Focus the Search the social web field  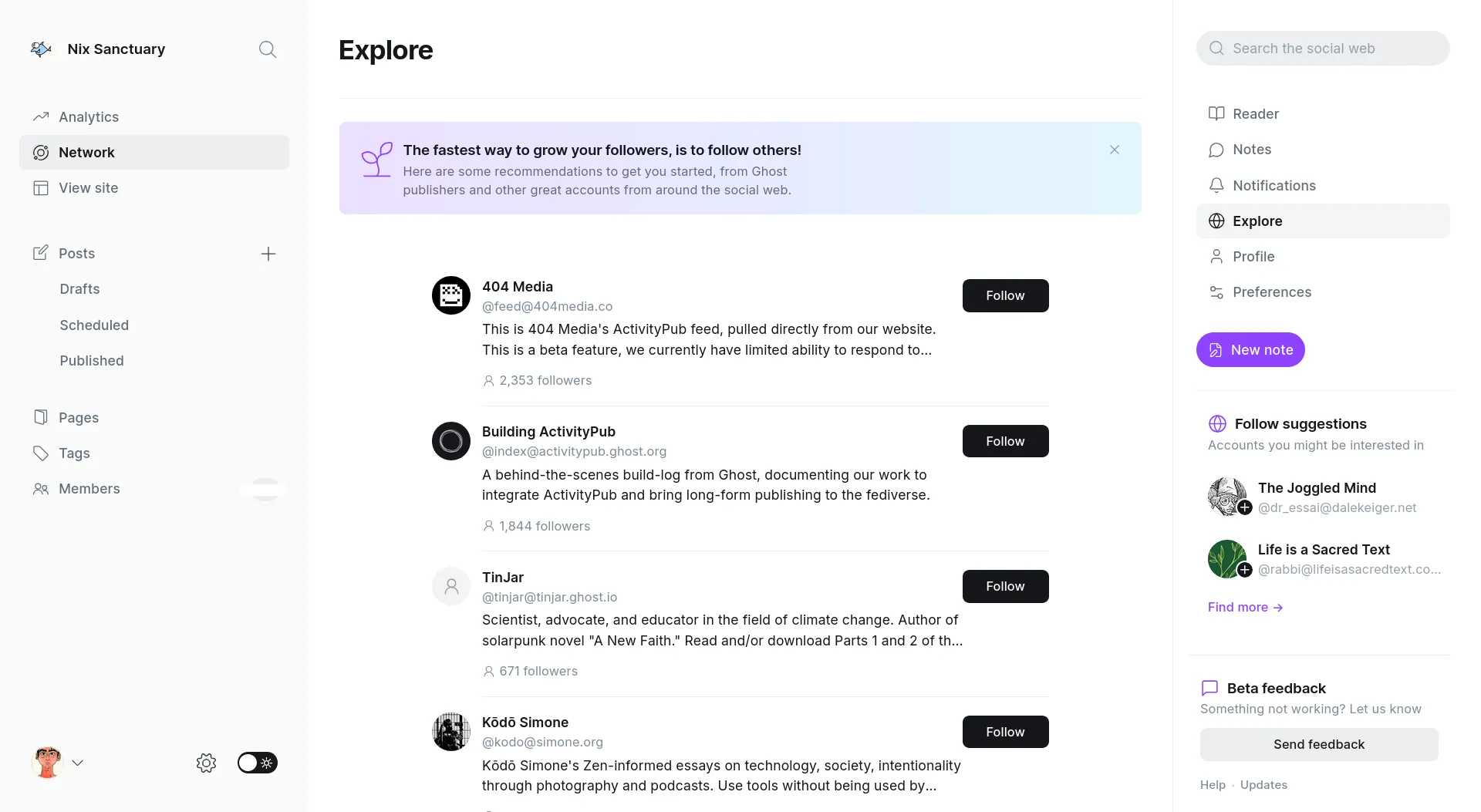pyautogui.click(x=1323, y=48)
